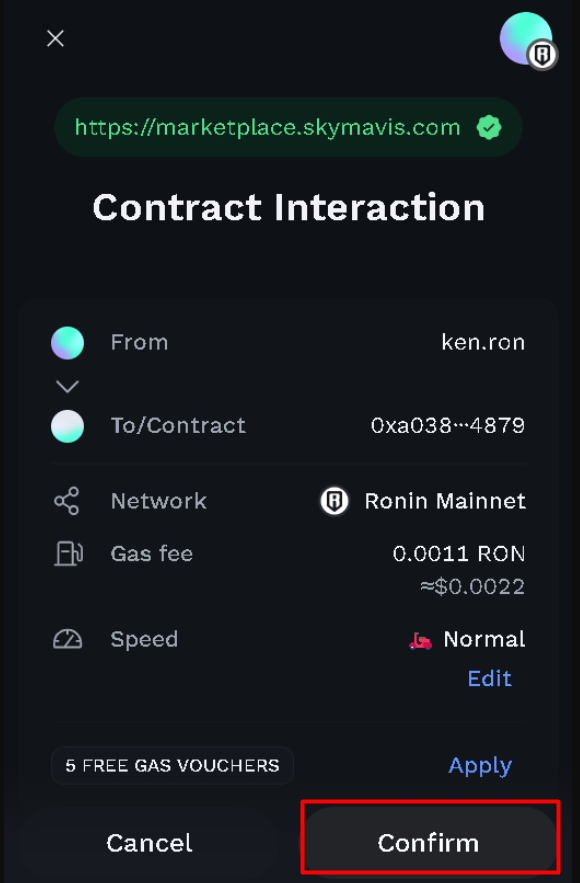The image size is (580, 883).
Task: Click the ken.ron sender name
Action: point(483,342)
